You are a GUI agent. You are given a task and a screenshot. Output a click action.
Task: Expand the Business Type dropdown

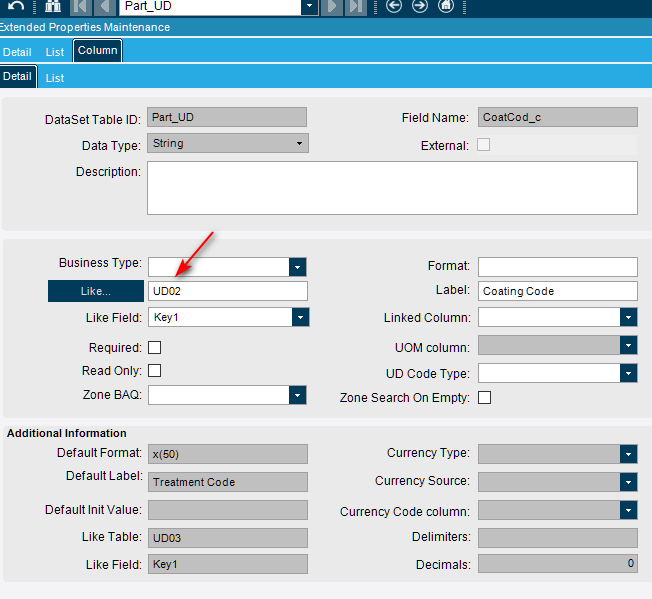pyautogui.click(x=297, y=267)
